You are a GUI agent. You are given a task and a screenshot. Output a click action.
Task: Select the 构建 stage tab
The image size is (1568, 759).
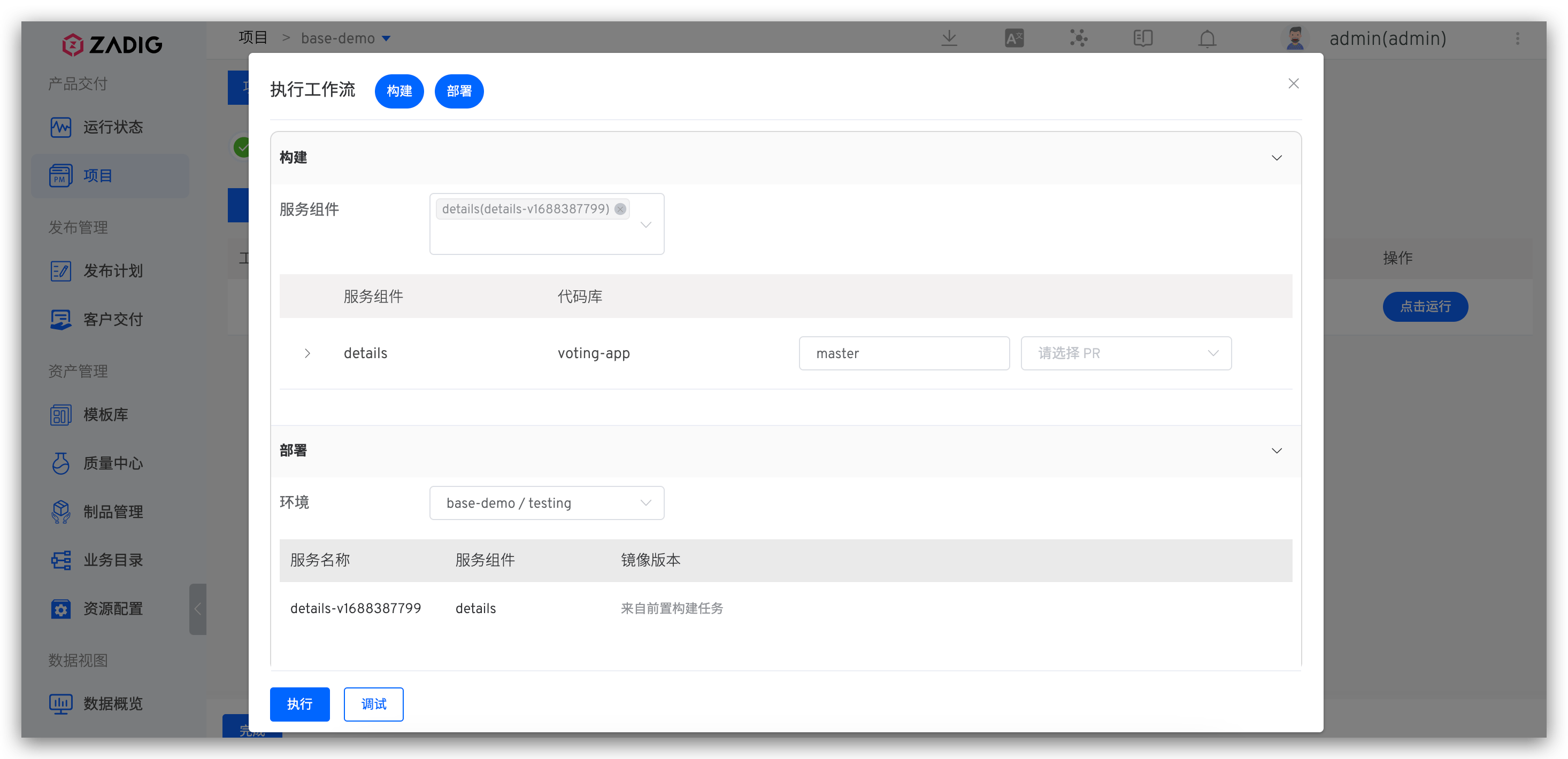point(399,91)
